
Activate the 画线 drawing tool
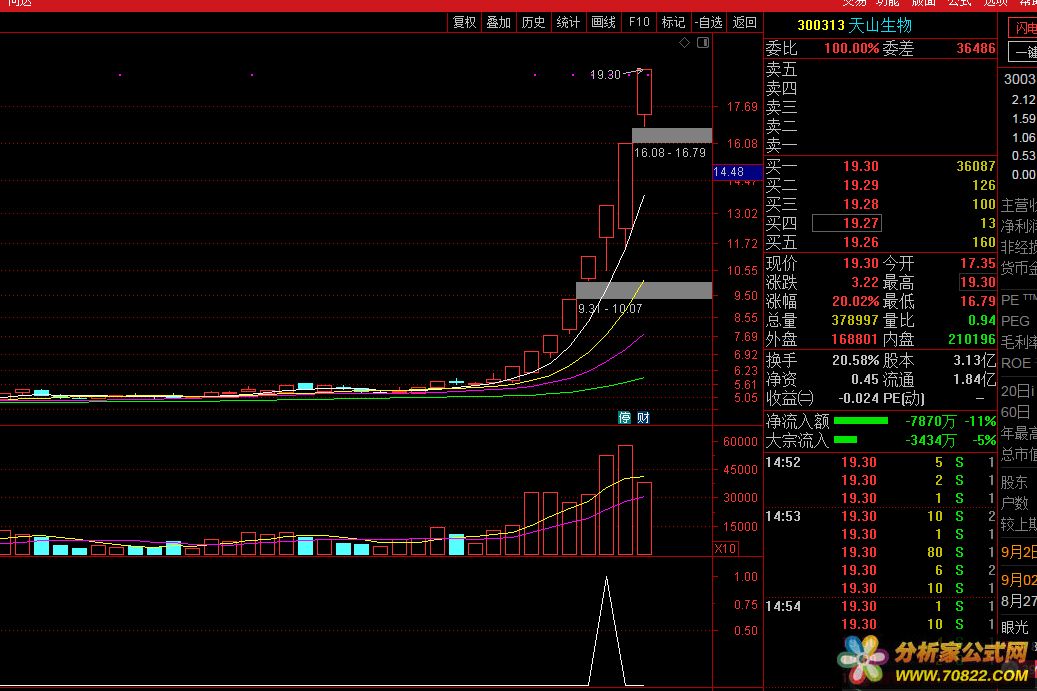[x=603, y=22]
